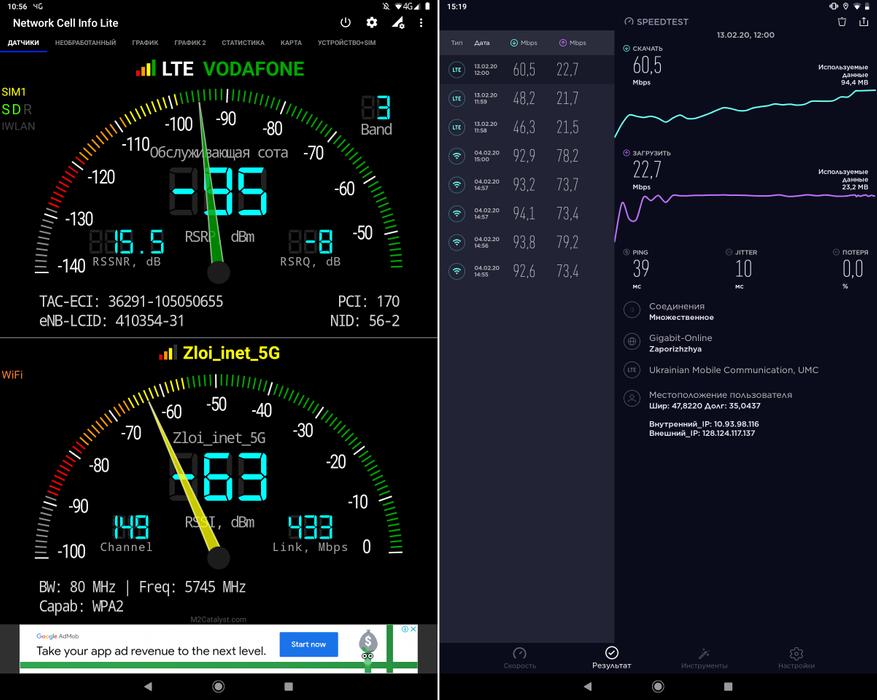Tap the power icon in Network Cell Info
Viewport: 877px width, 700px height.
pos(345,22)
